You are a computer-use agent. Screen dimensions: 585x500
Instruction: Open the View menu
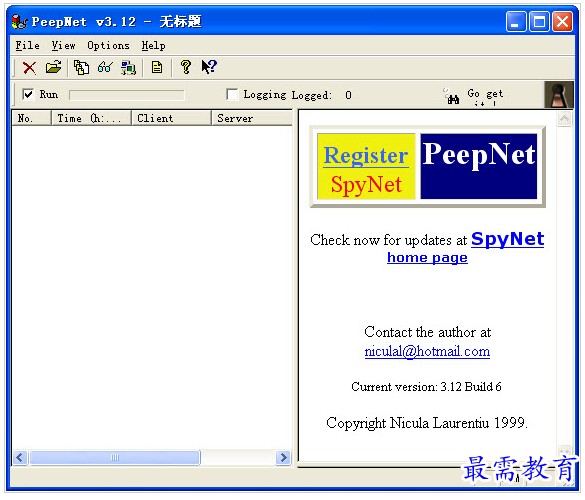63,46
